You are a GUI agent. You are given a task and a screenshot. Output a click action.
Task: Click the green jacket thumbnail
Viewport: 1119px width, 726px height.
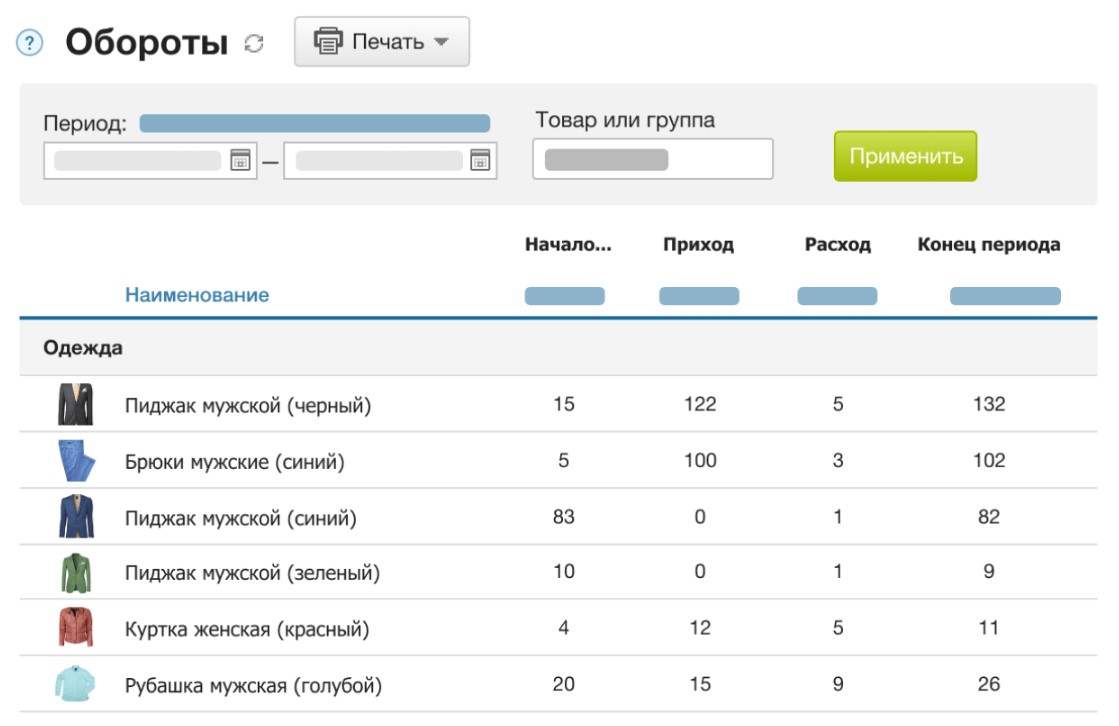[75, 573]
